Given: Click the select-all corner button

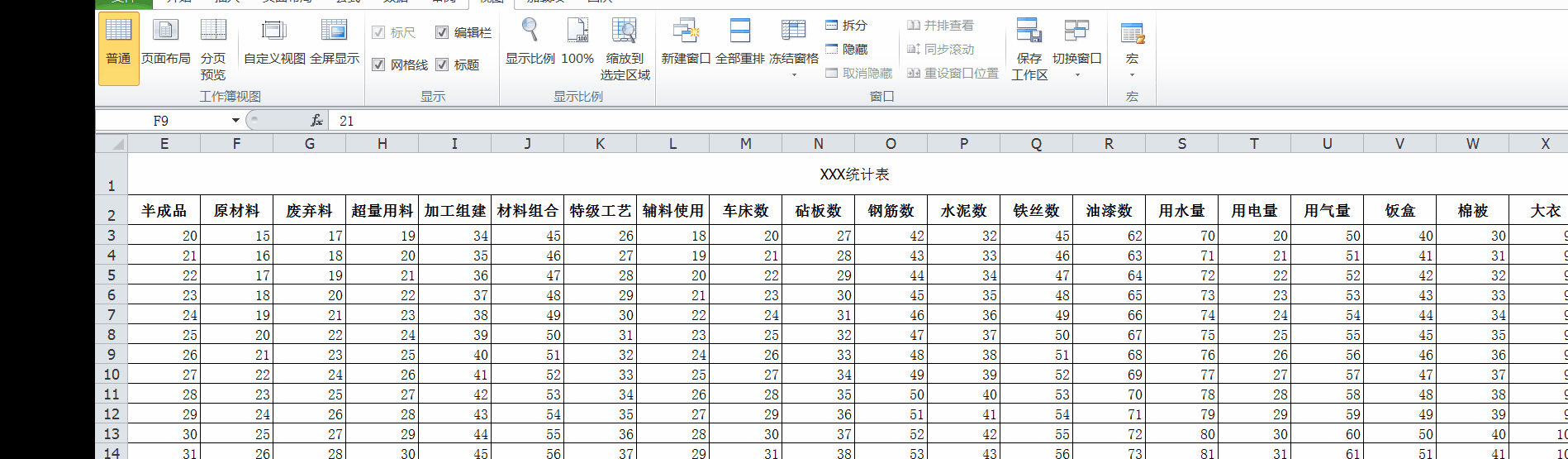Looking at the screenshot, I should (112, 144).
